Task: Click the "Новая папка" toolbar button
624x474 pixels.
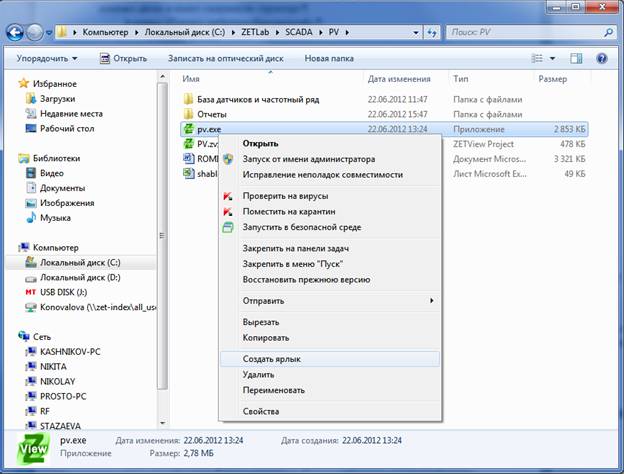Action: [329, 58]
